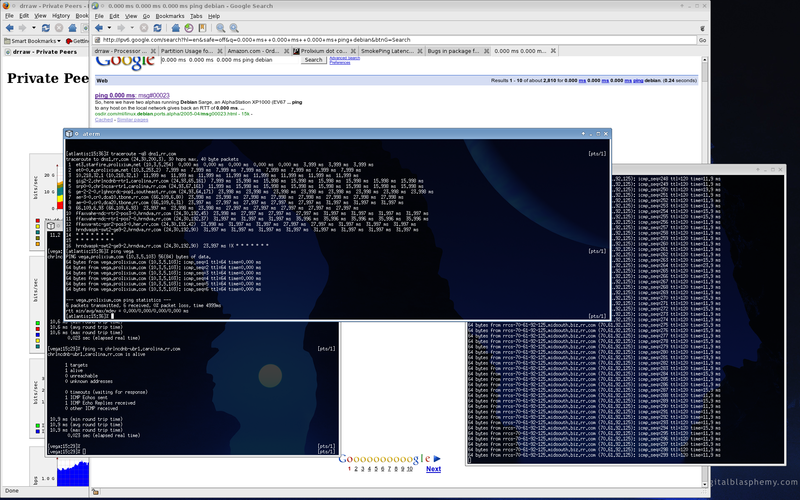Close the 'drraw - Processor' tab

[x=153, y=51]
